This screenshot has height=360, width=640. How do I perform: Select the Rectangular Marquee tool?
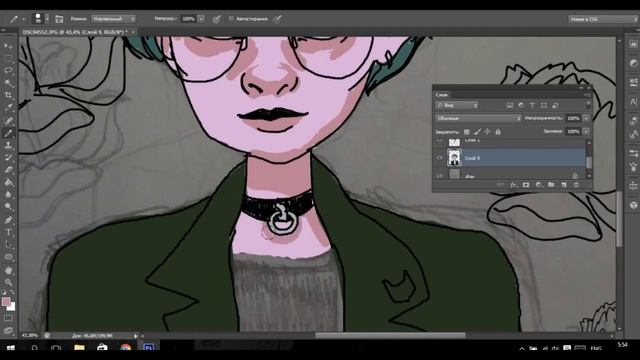[x=8, y=58]
